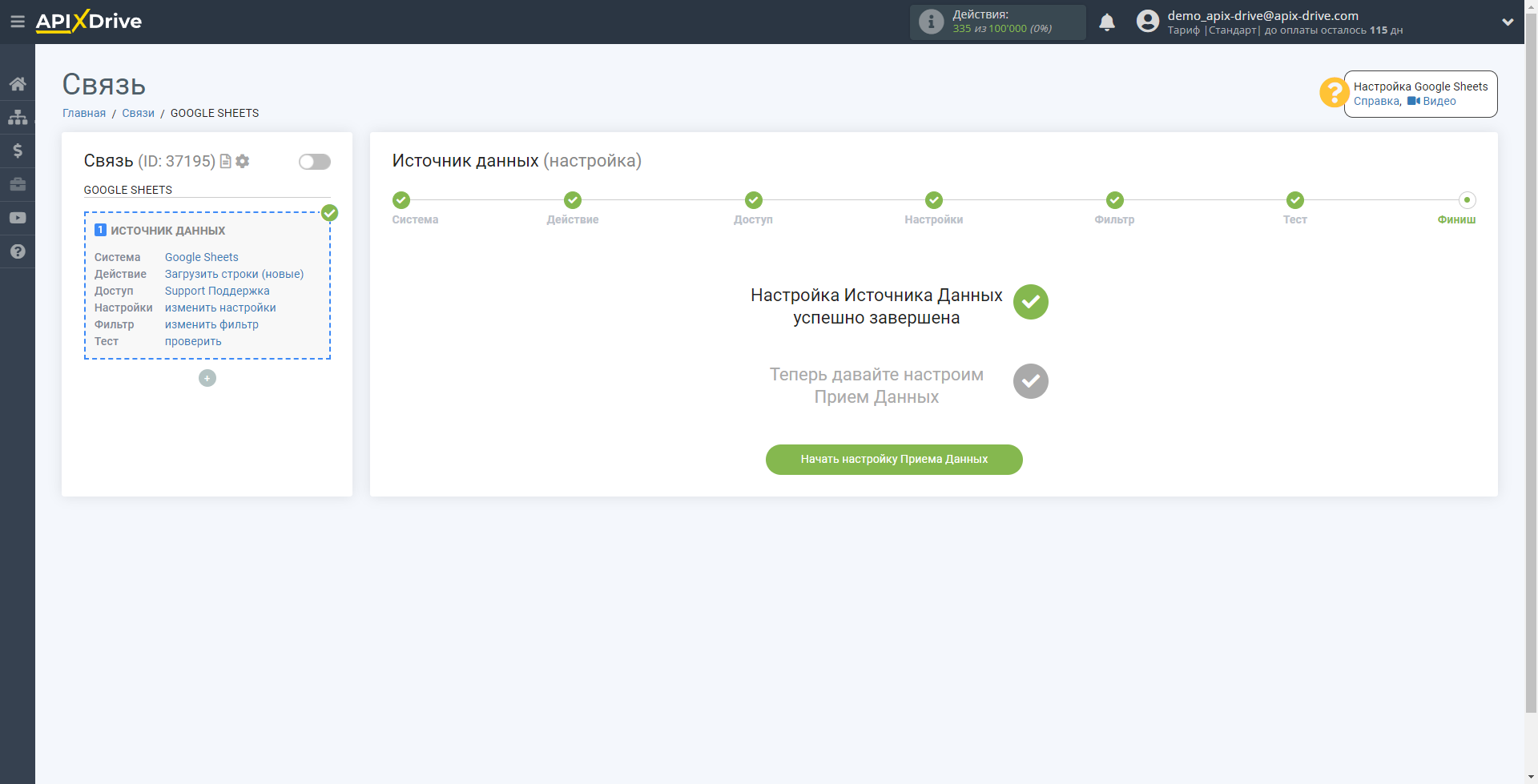Image resolution: width=1538 pixels, height=784 pixels.
Task: Click the green success checkmark circle
Action: [x=1031, y=302]
